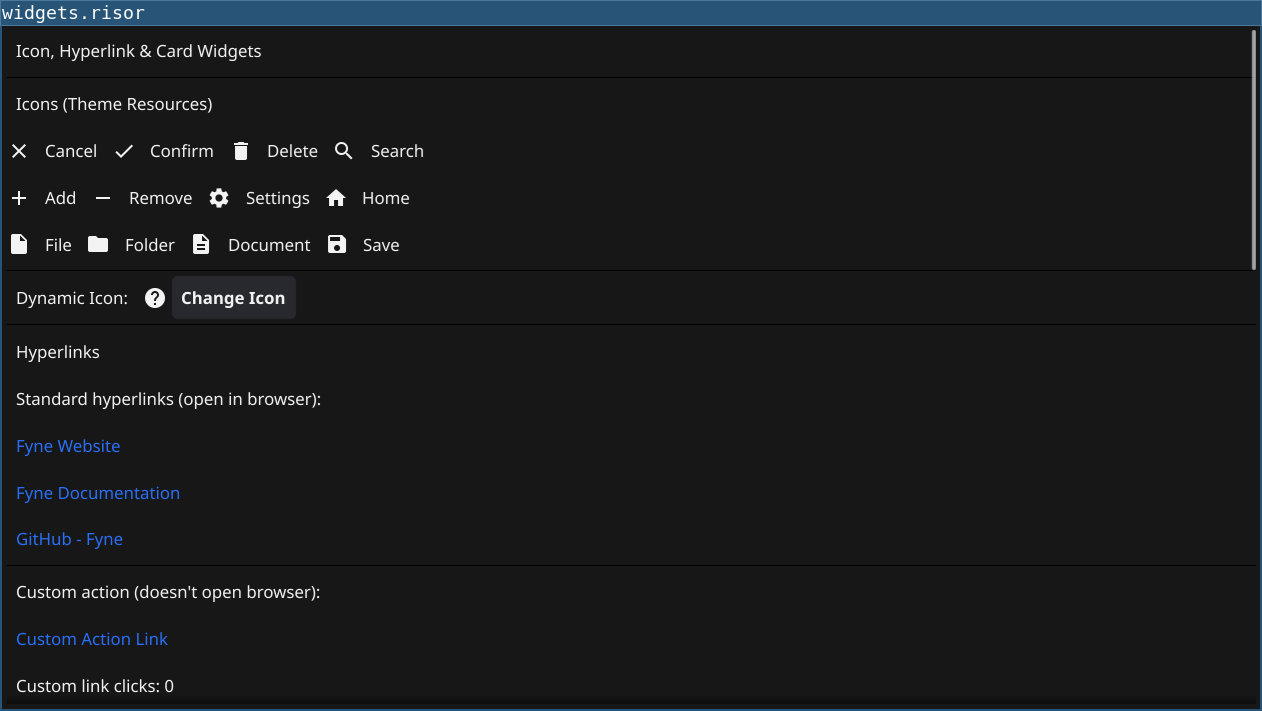Click the 'Document' label text

[269, 245]
